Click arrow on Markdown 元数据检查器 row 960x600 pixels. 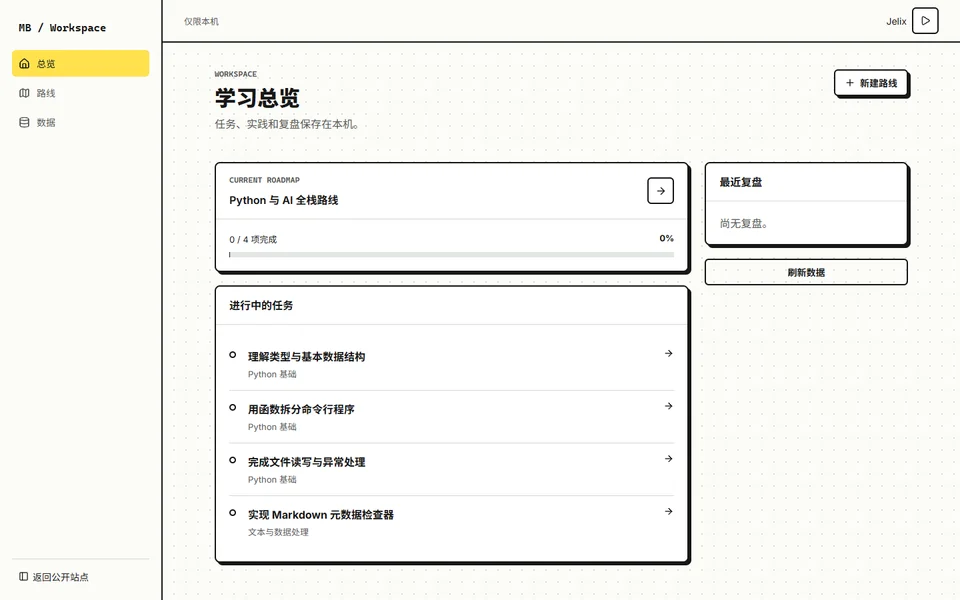669,511
